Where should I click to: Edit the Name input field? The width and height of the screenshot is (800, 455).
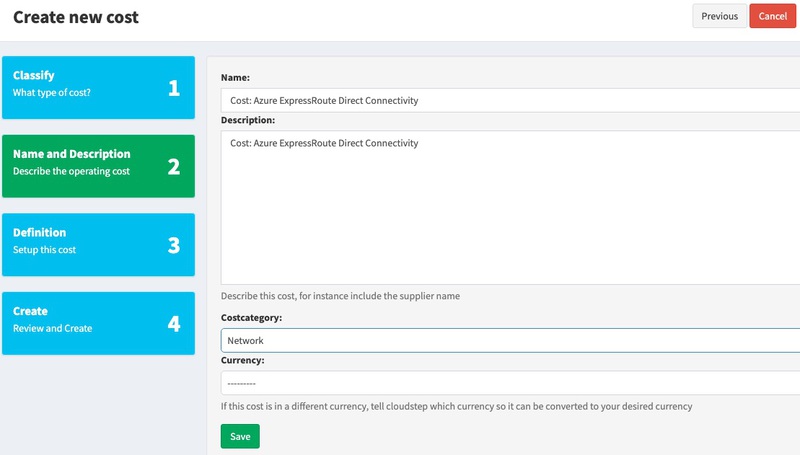pyautogui.click(x=510, y=100)
